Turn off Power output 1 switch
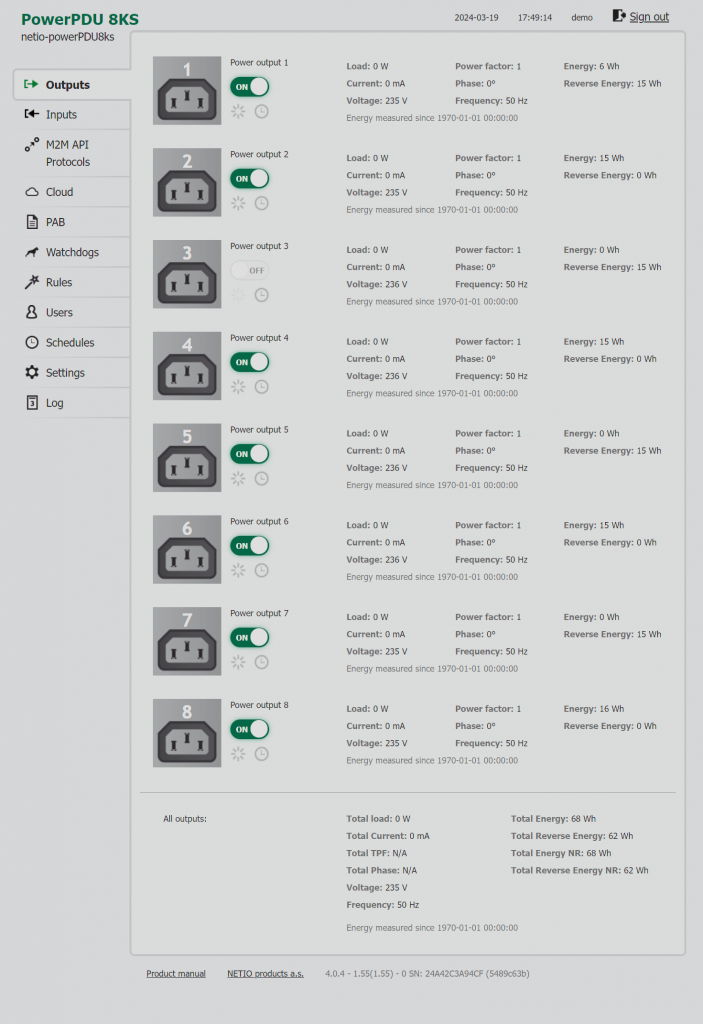Image resolution: width=703 pixels, height=1024 pixels. point(250,87)
